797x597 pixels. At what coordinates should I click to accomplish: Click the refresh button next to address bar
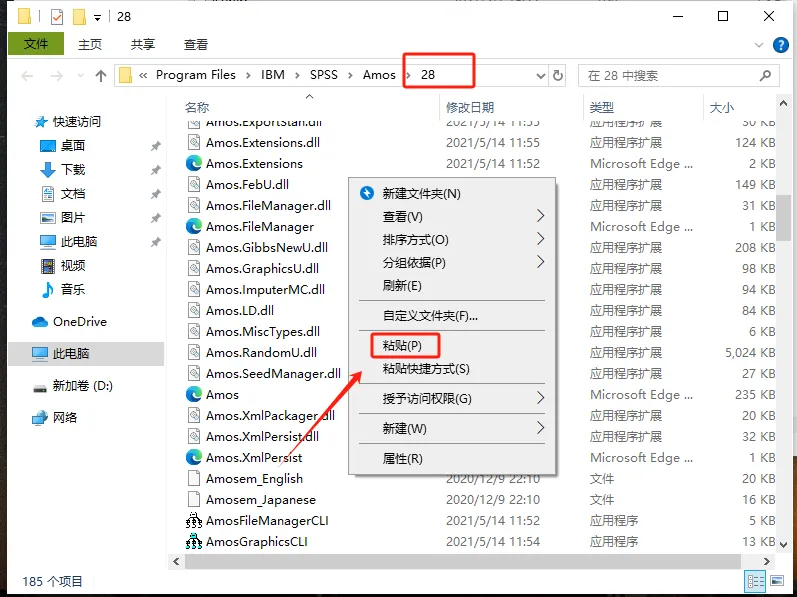point(558,75)
